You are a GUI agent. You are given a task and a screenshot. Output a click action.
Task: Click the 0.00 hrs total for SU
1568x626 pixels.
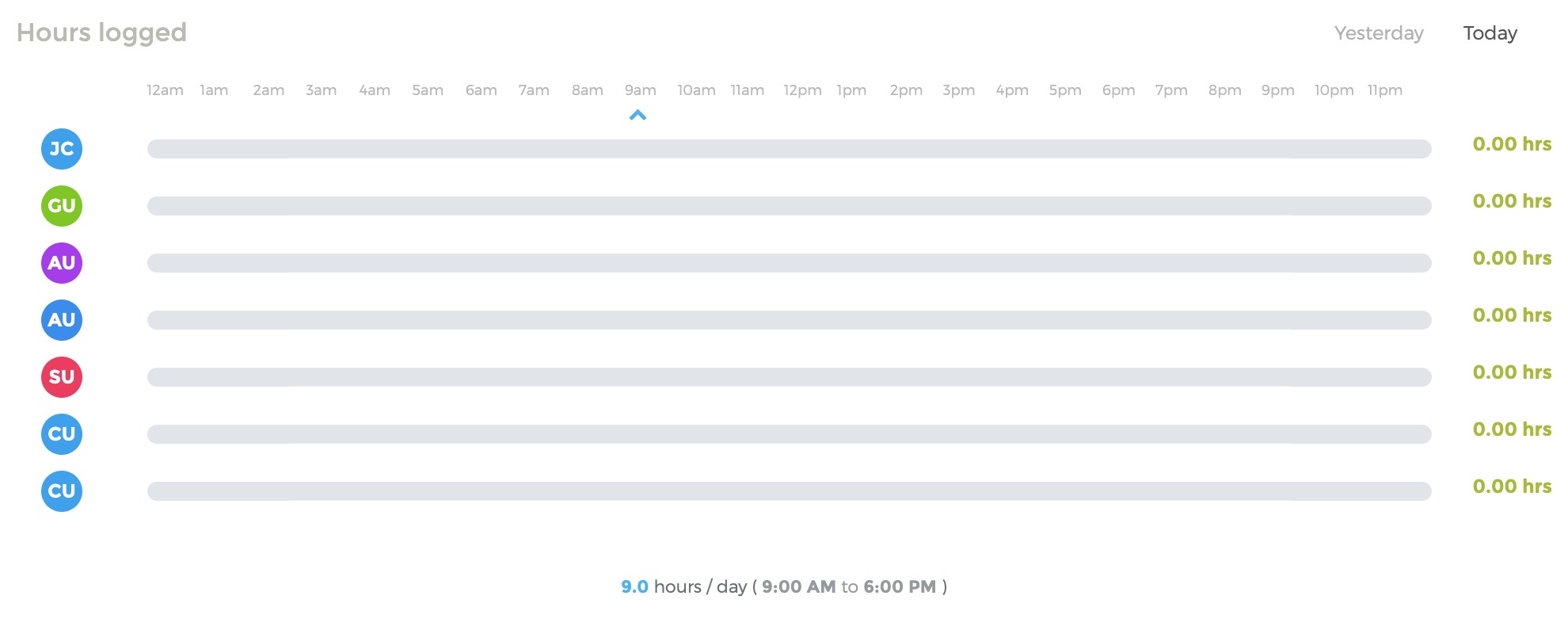point(1511,372)
